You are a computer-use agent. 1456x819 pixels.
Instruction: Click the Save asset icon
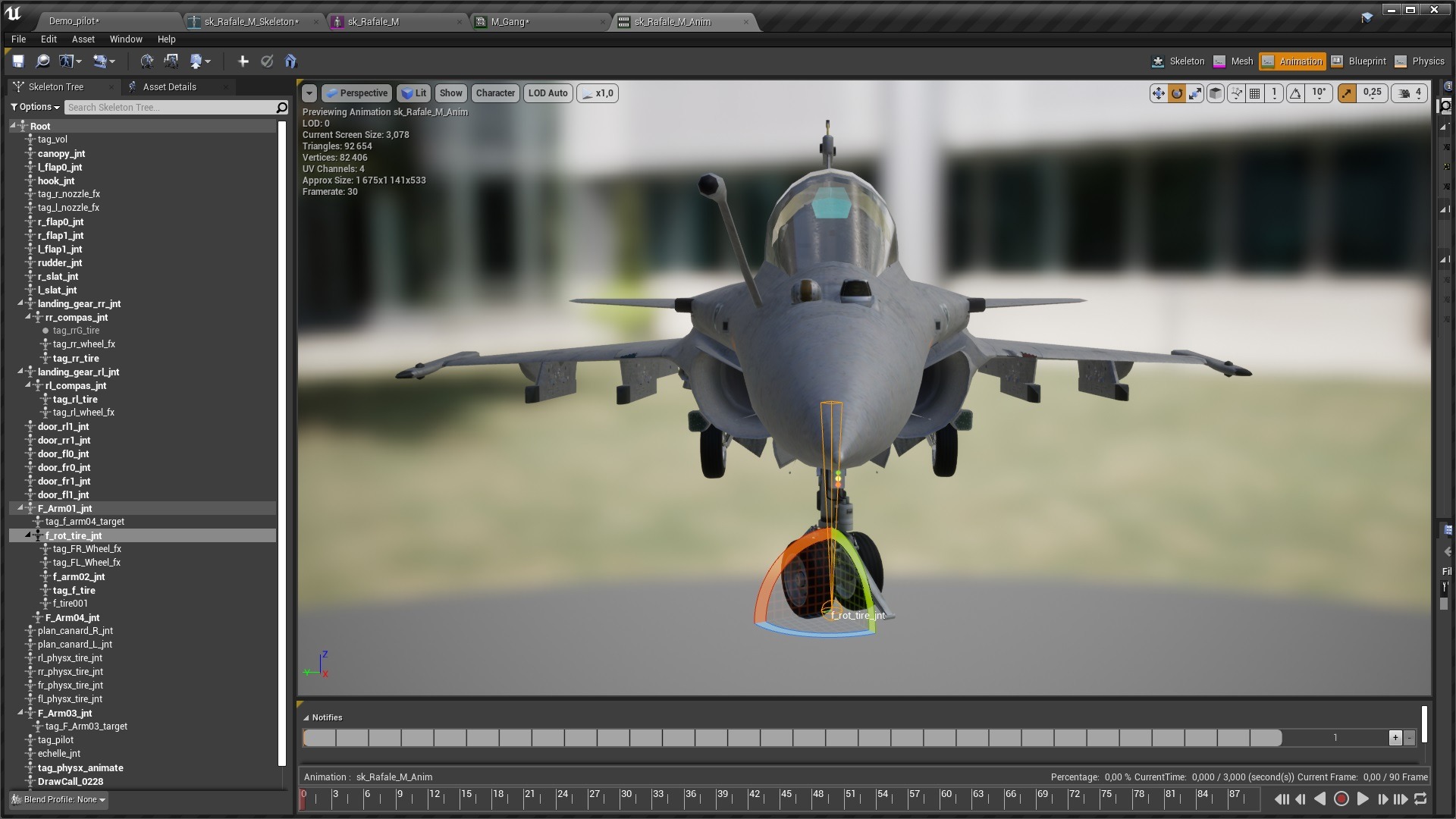pos(18,61)
